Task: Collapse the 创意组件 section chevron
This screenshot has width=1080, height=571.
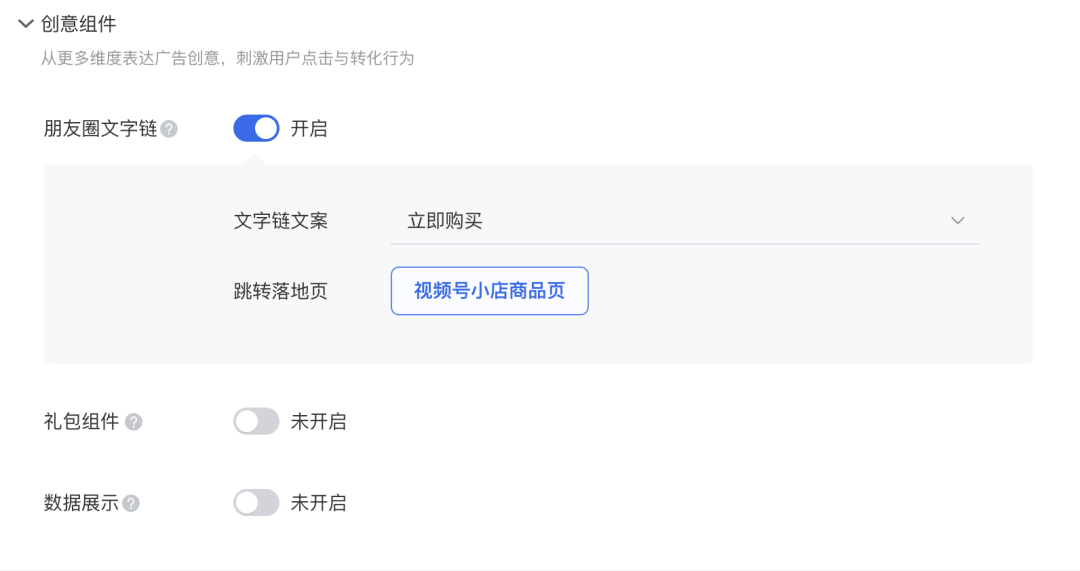Action: tap(26, 24)
